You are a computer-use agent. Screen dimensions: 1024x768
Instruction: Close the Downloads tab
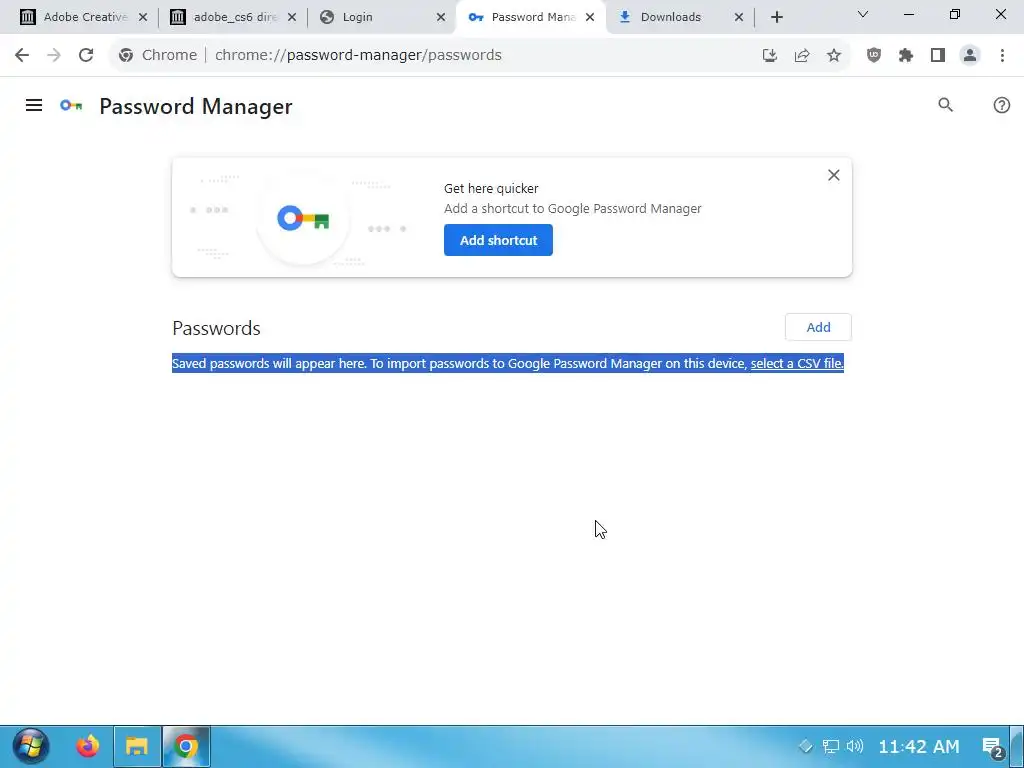739,17
